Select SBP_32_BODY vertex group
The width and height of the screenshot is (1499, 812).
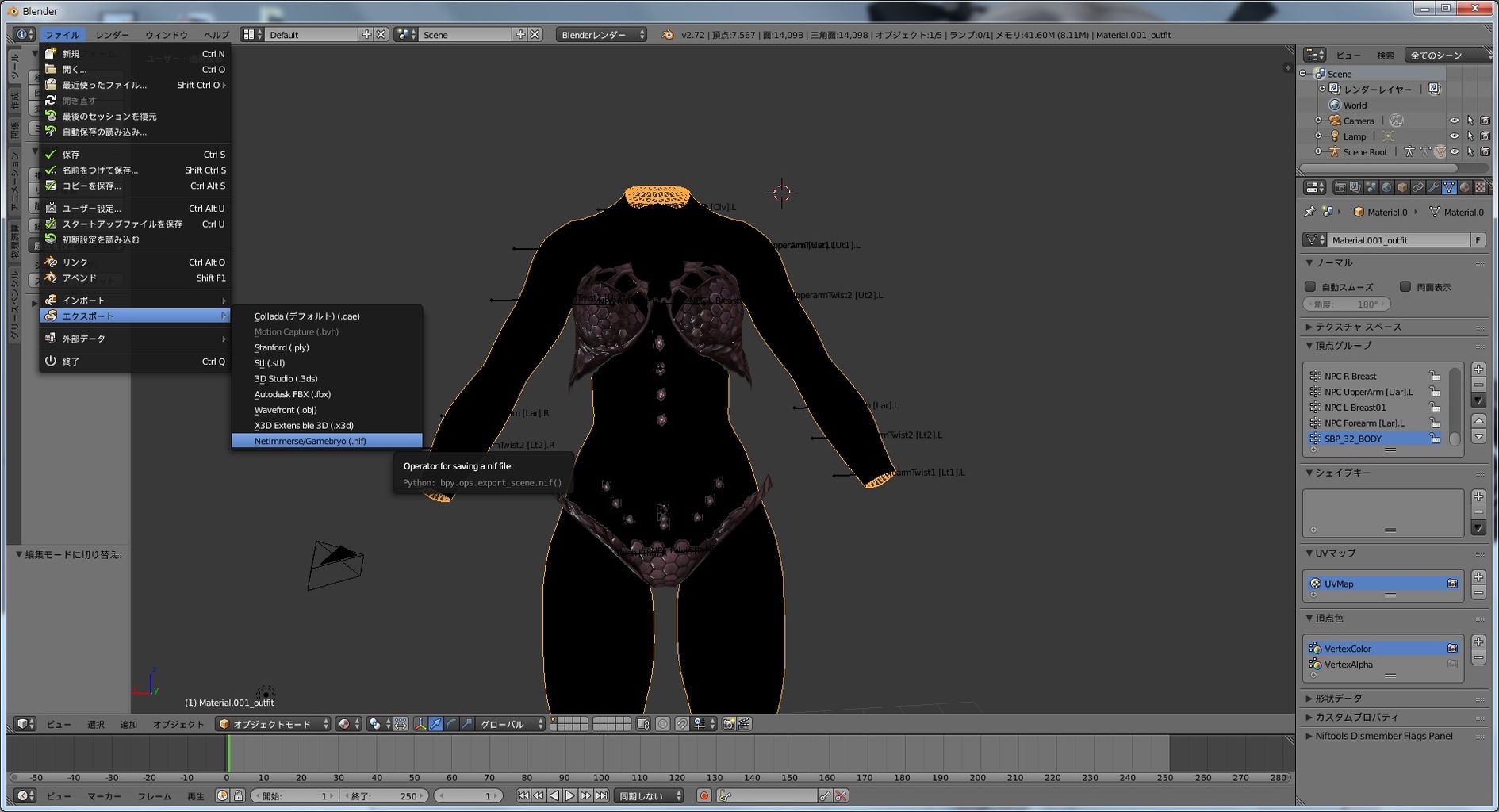[x=1353, y=439]
